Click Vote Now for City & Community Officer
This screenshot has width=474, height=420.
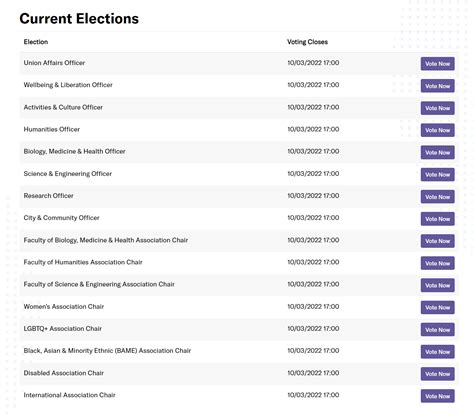click(x=437, y=219)
